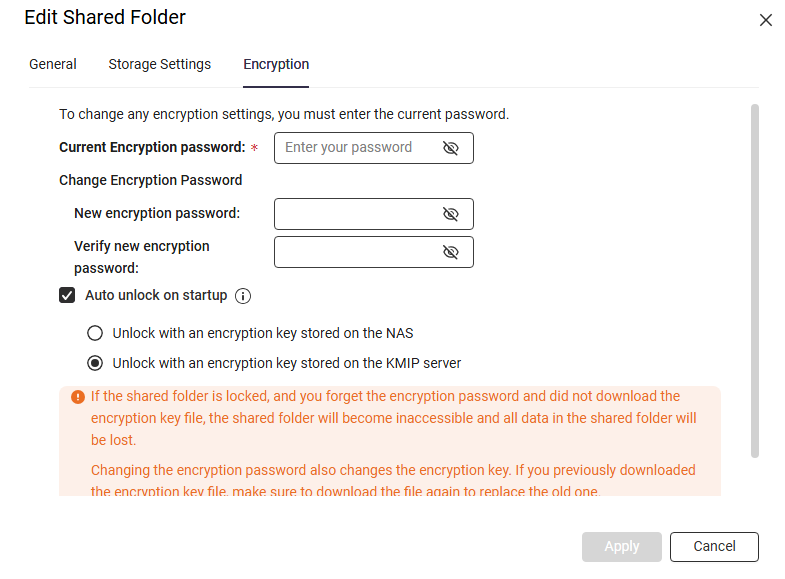
Task: Select unlock with key on KMIP server
Action: click(x=95, y=363)
